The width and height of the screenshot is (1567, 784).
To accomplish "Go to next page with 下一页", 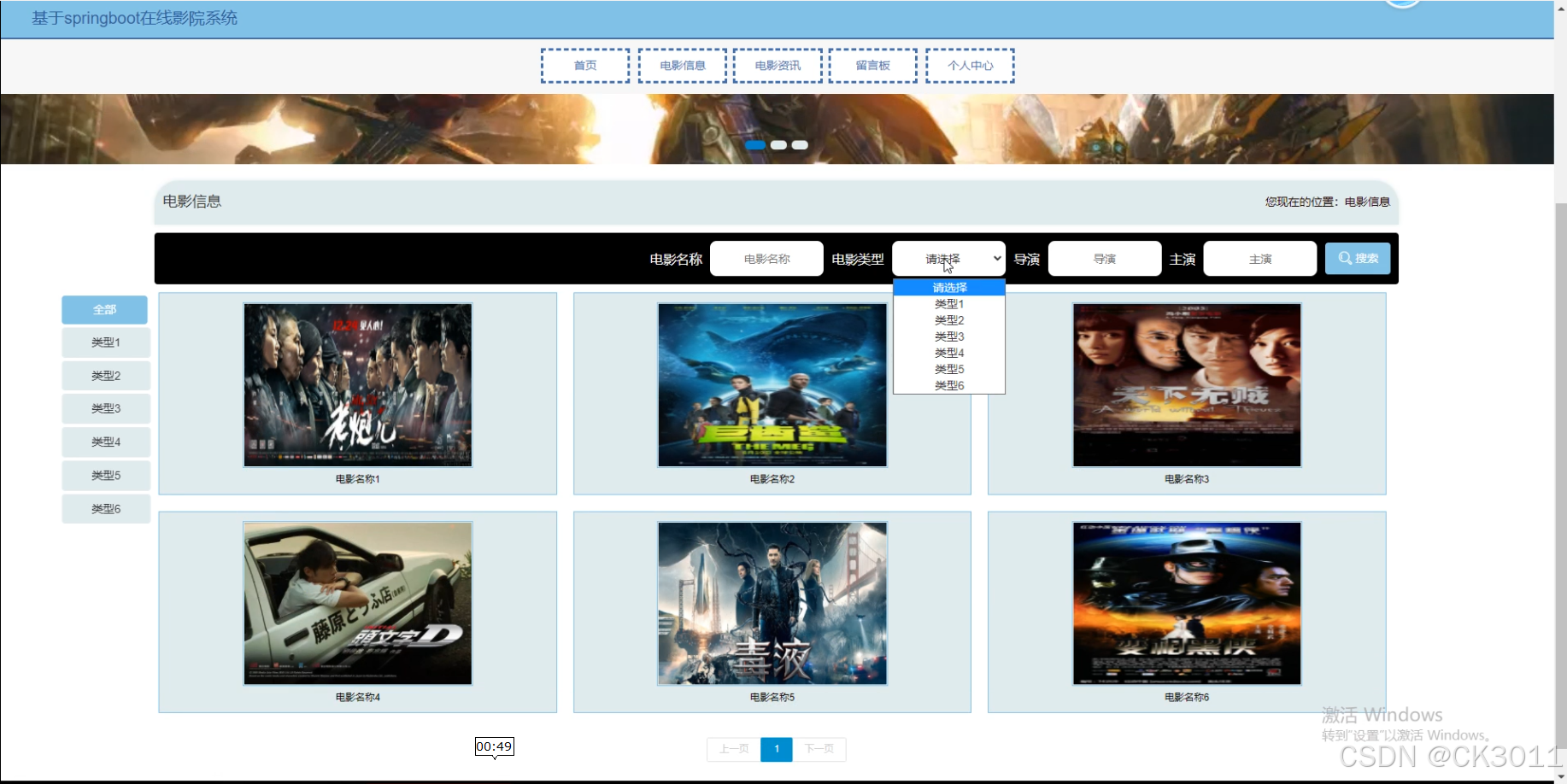I will pos(819,749).
